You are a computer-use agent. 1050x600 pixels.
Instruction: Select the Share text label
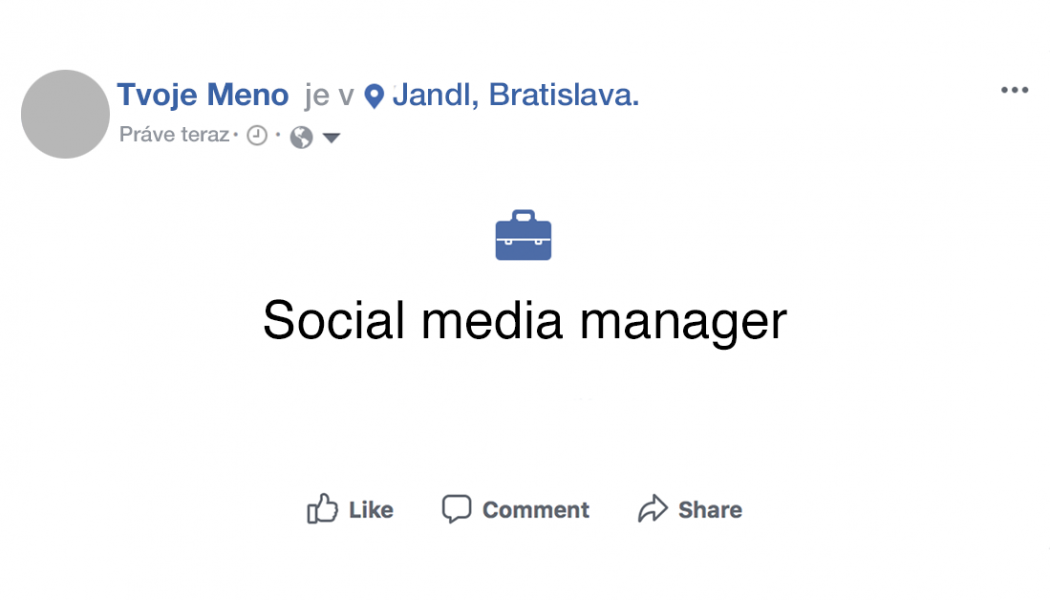point(710,510)
